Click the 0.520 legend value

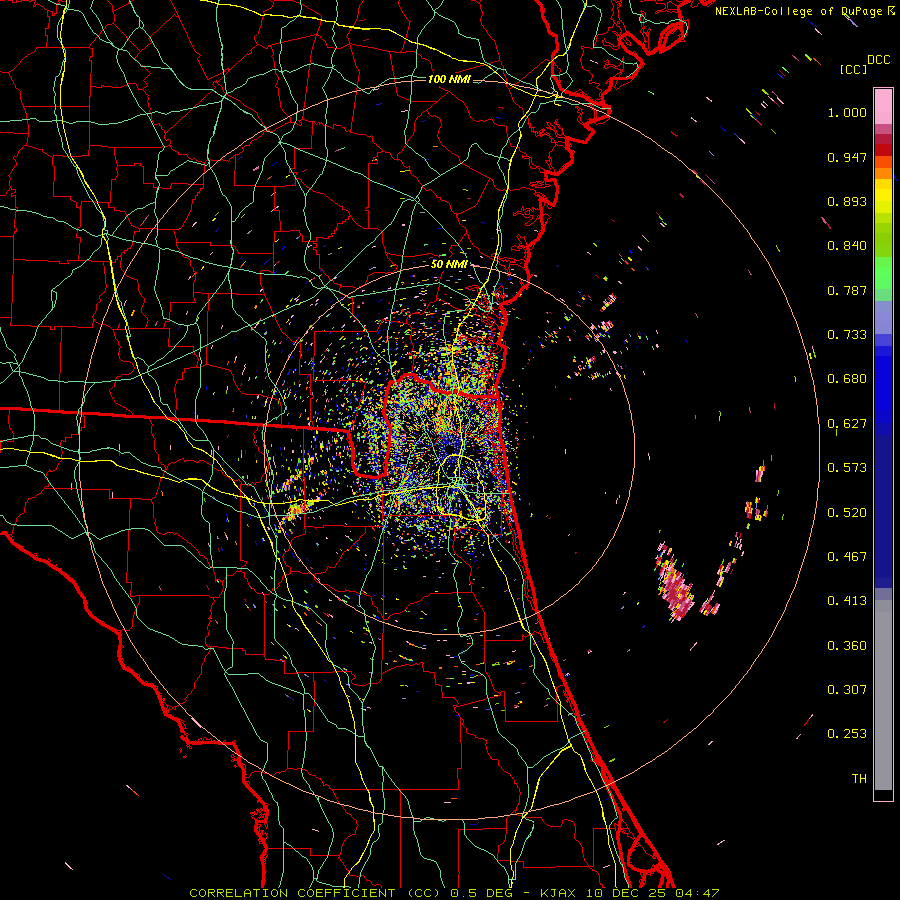coord(847,513)
